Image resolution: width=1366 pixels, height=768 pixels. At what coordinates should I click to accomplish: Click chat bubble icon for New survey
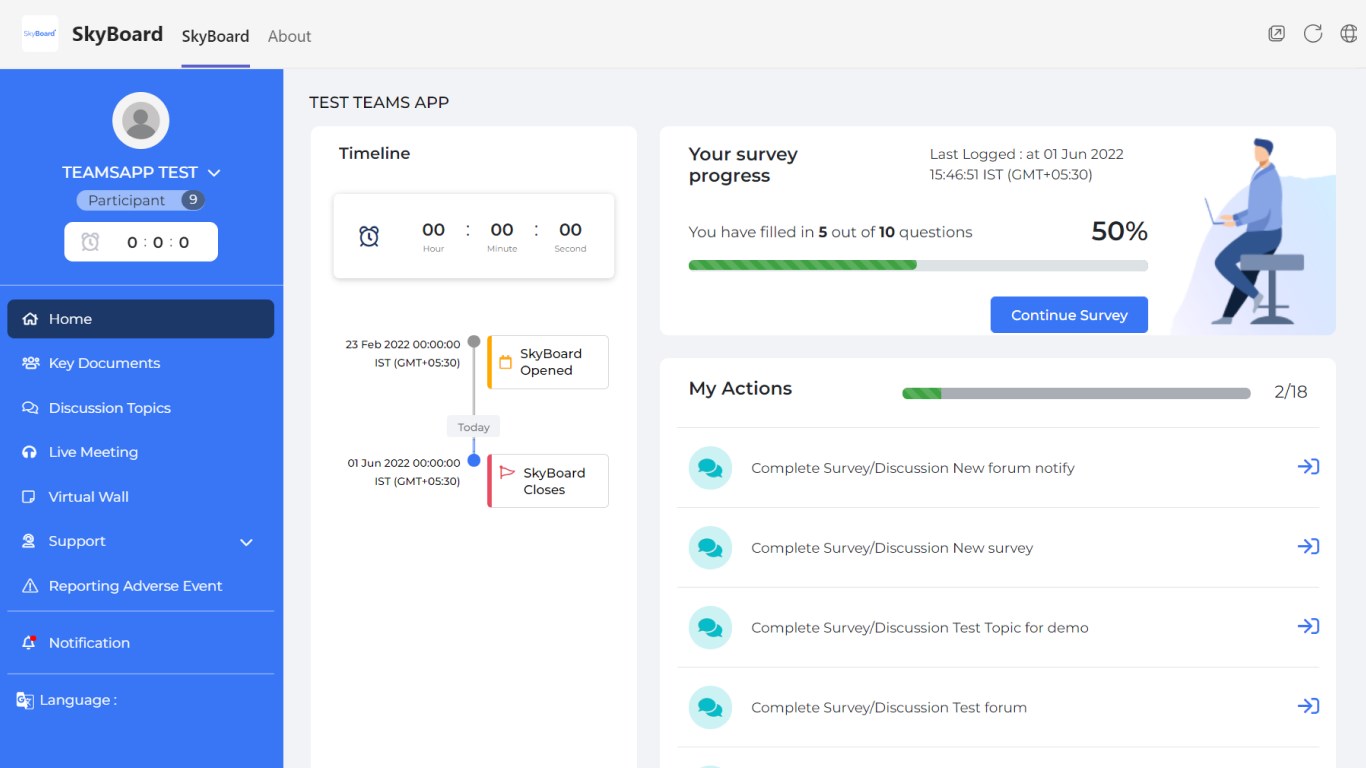click(x=710, y=548)
